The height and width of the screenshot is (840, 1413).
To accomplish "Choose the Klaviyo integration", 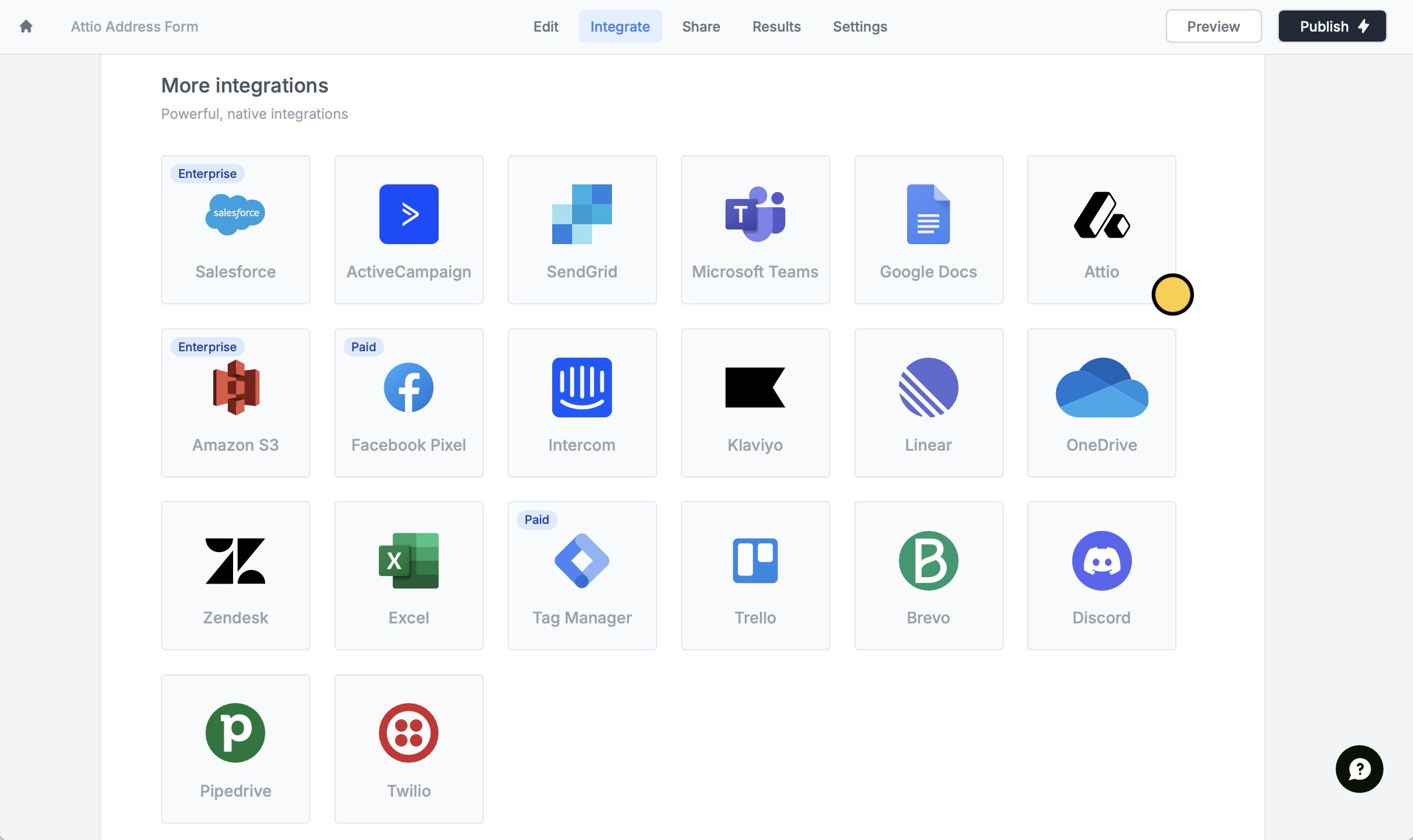I will pos(755,403).
